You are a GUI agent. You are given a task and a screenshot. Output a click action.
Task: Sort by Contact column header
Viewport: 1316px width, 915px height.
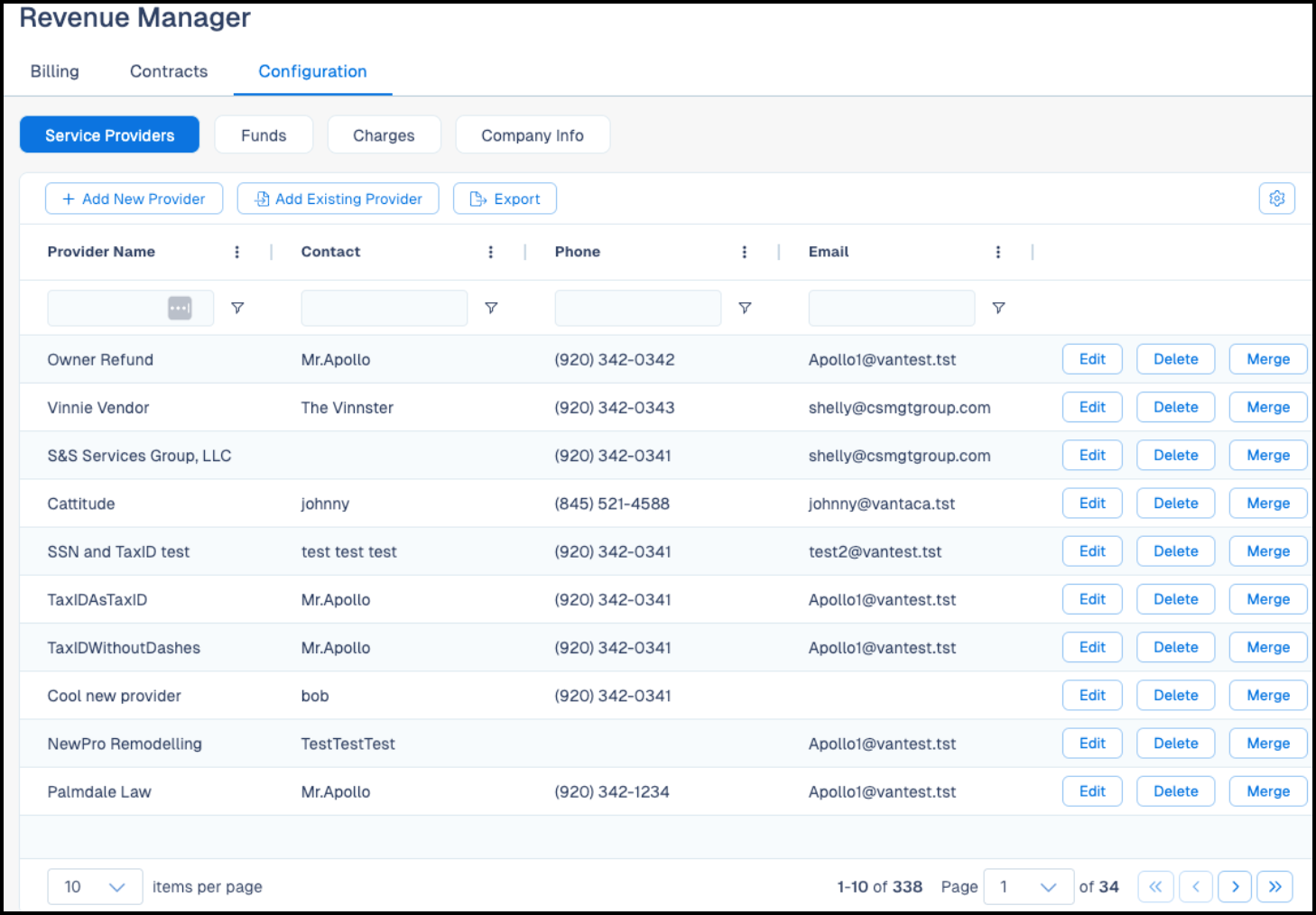pos(330,252)
